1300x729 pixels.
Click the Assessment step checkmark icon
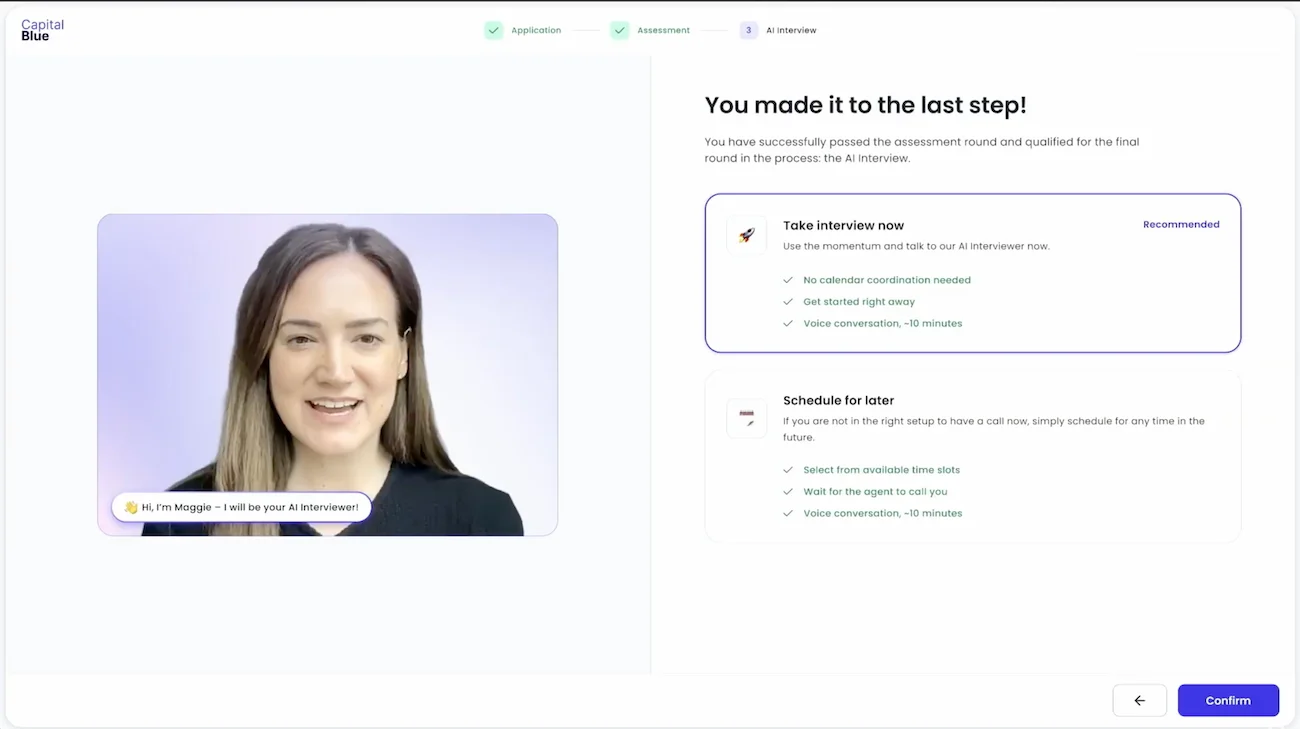[x=619, y=30]
